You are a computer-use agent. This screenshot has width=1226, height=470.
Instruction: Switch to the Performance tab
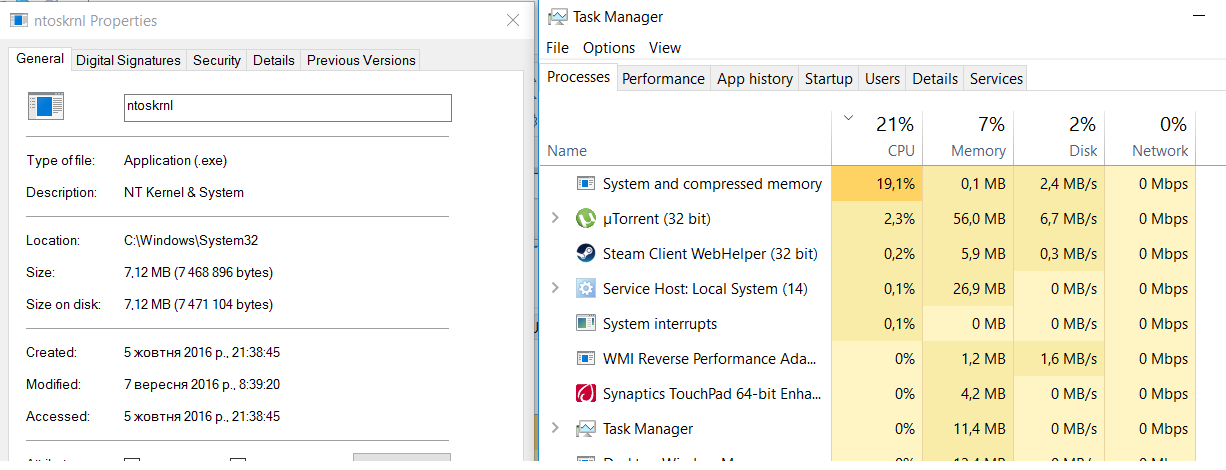tap(663, 78)
